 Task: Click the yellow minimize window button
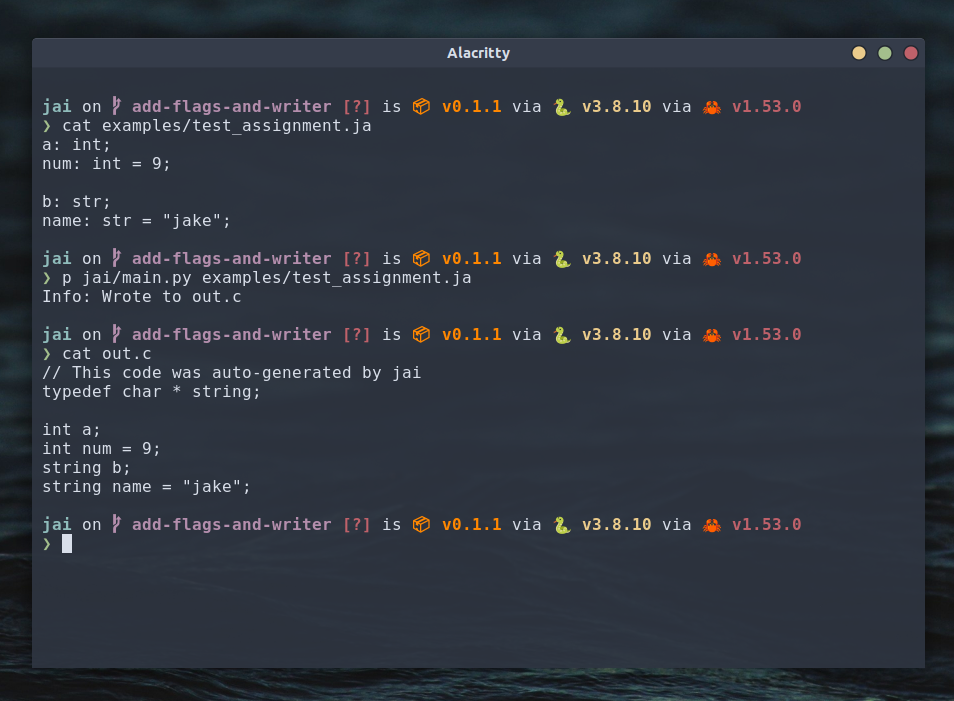point(858,53)
